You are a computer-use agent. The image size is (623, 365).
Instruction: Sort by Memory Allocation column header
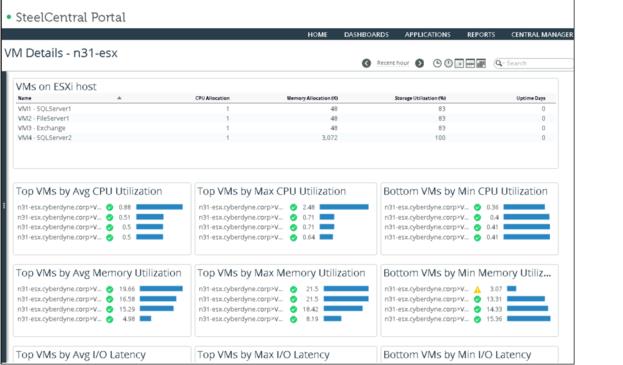point(312,98)
